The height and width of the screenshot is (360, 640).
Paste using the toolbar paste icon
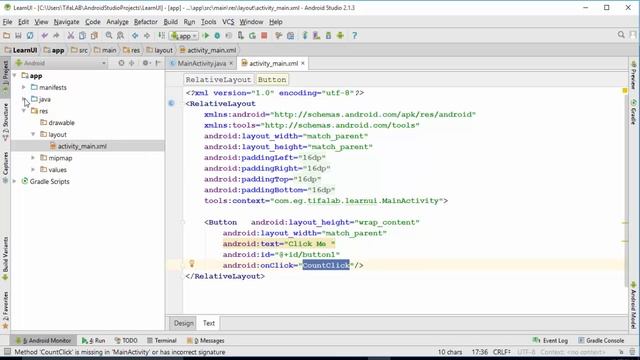click(94, 36)
